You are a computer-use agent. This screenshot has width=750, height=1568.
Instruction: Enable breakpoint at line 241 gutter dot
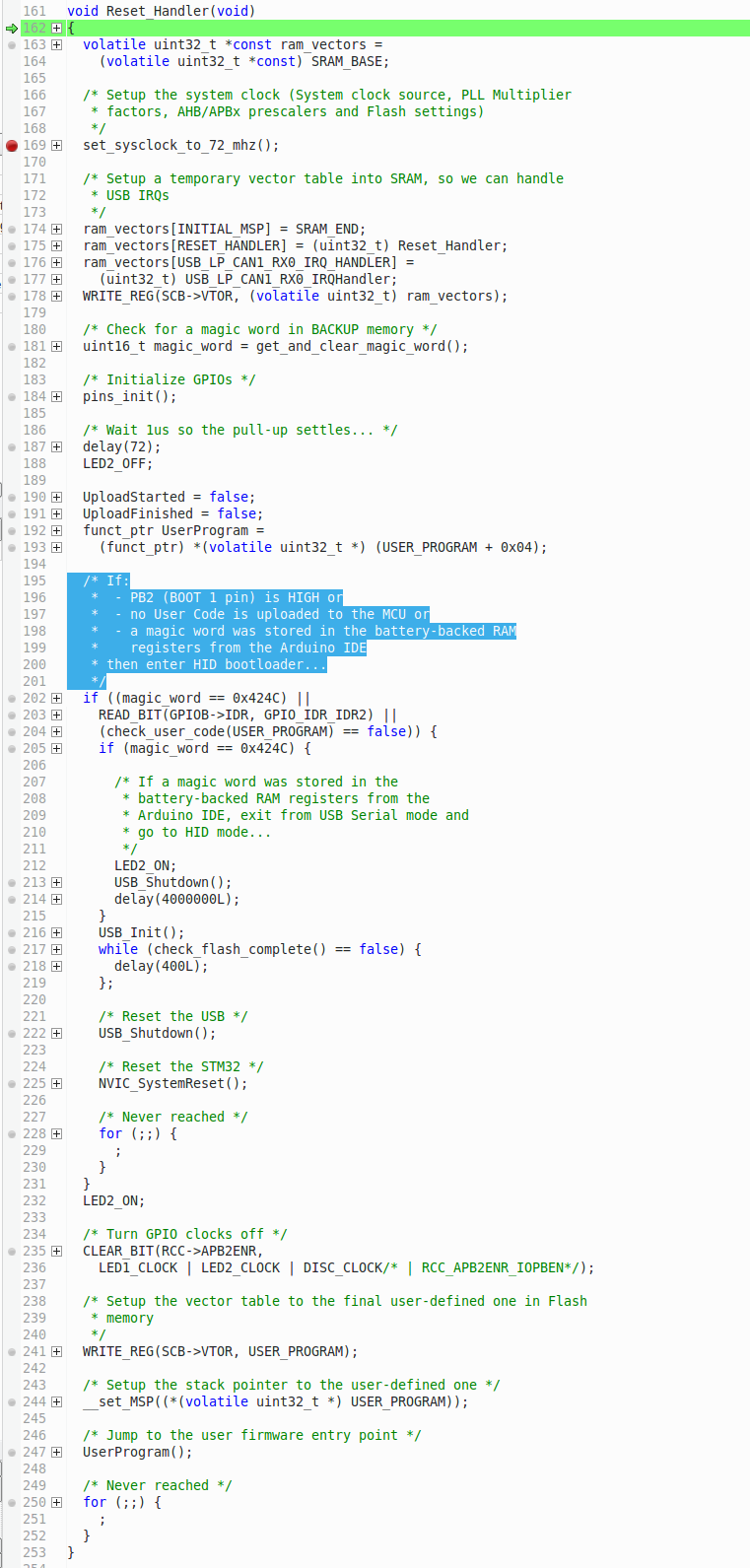click(x=12, y=1352)
